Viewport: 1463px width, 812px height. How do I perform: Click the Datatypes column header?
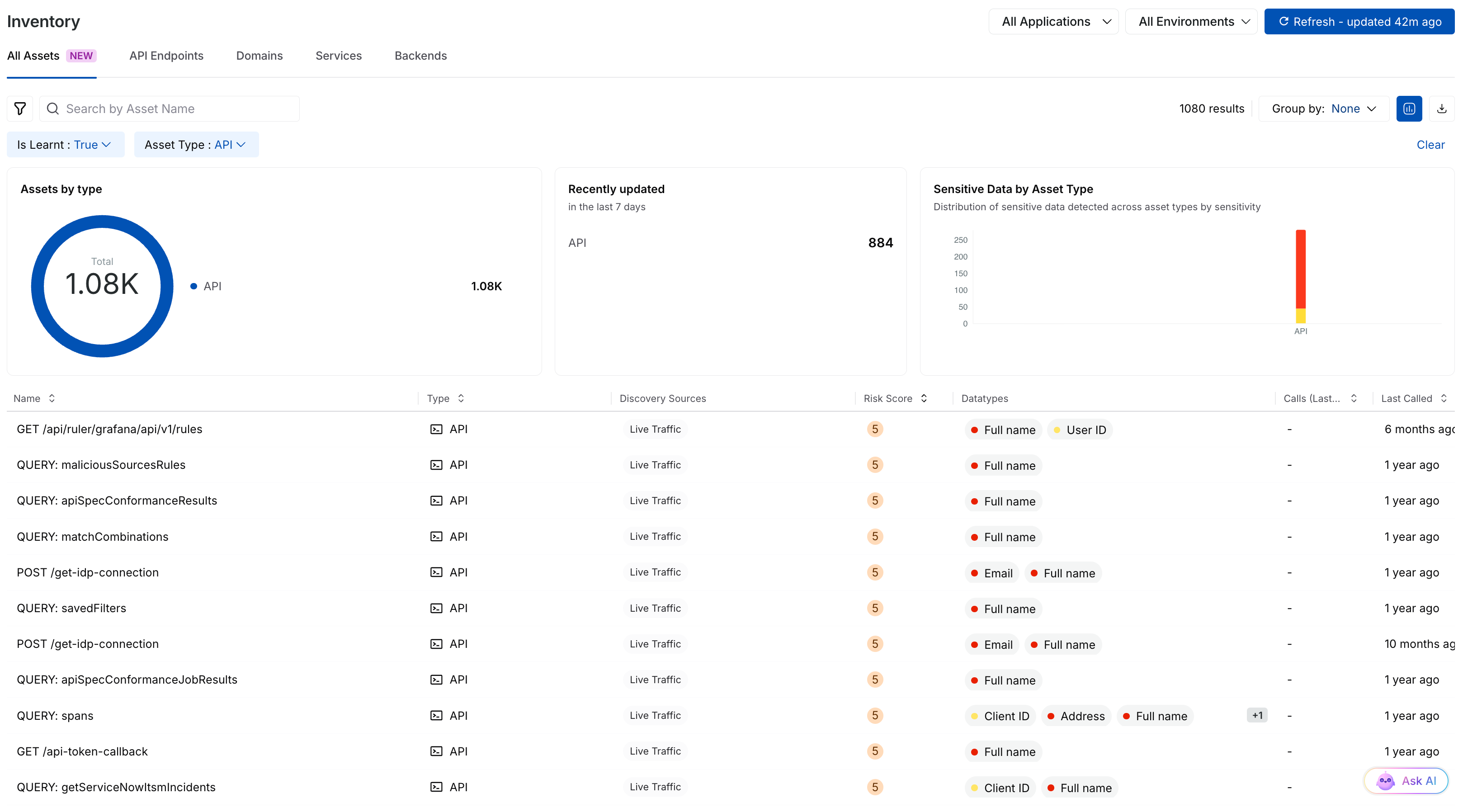pos(985,399)
